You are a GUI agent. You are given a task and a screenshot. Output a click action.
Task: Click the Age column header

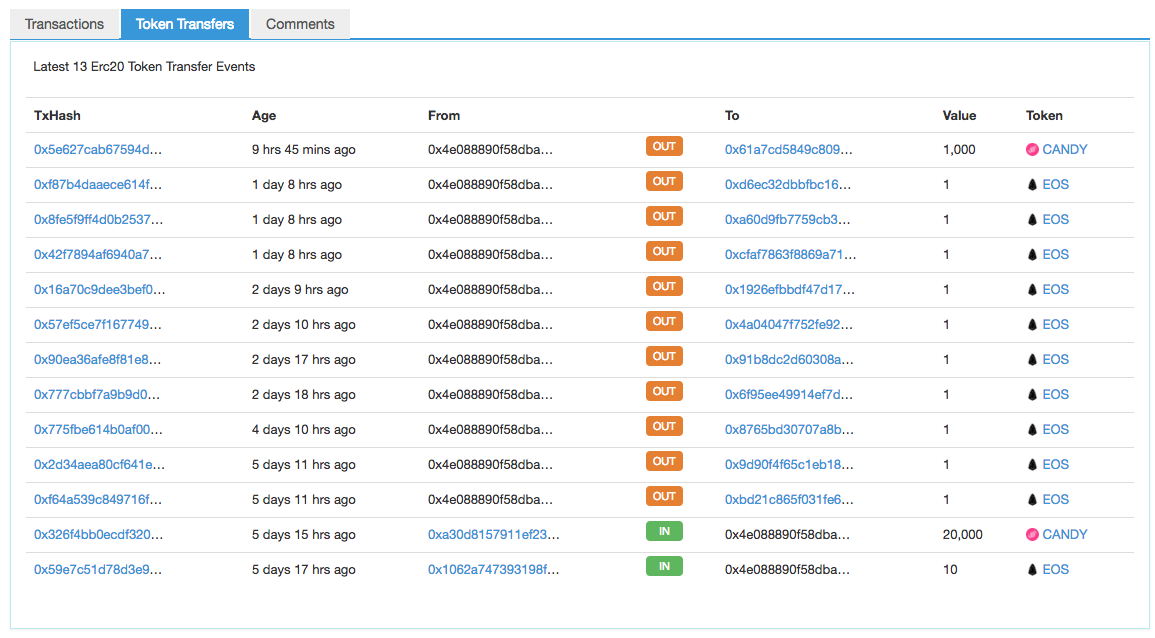click(264, 116)
